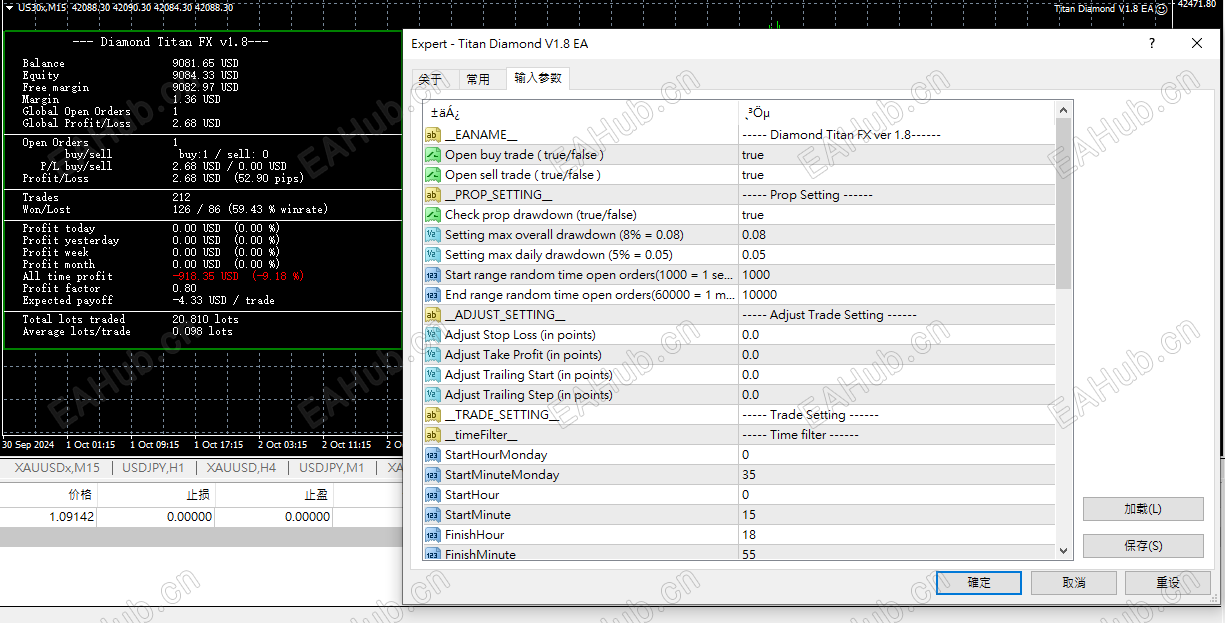Click the 止盈 column header in terminal panel
This screenshot has height=623, width=1225.
click(x=316, y=494)
